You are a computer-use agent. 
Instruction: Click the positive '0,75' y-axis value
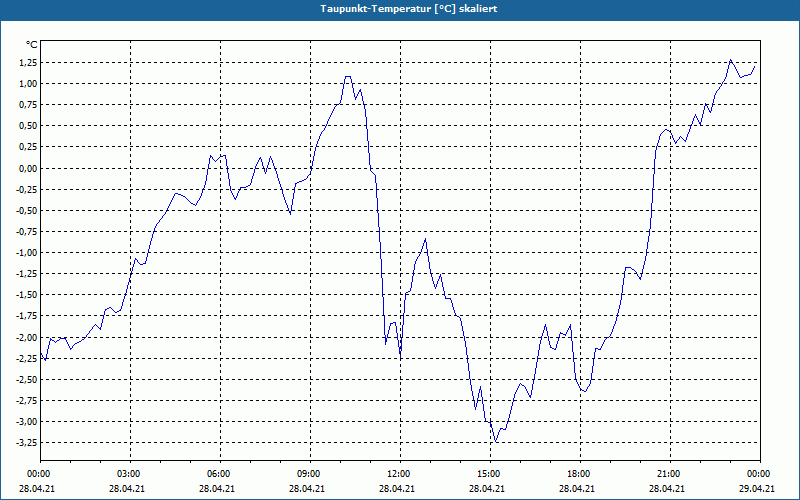point(28,105)
